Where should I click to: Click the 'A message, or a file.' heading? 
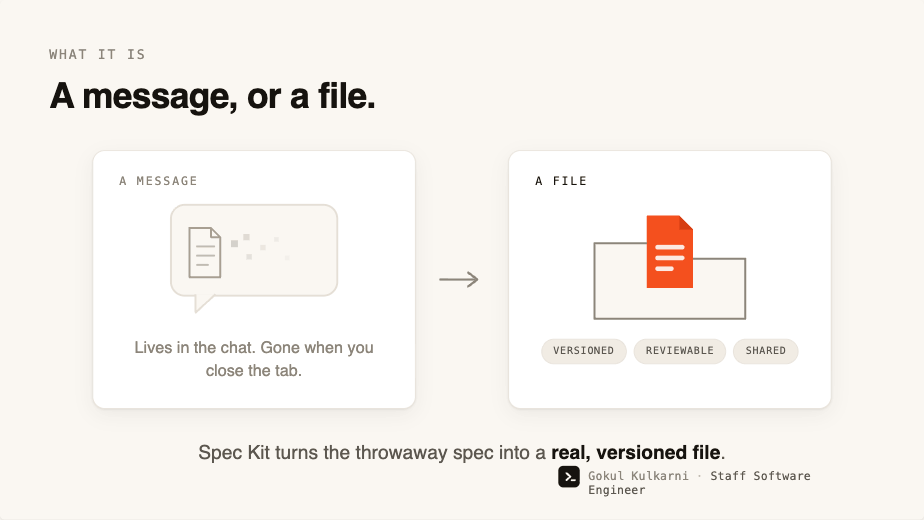(212, 96)
